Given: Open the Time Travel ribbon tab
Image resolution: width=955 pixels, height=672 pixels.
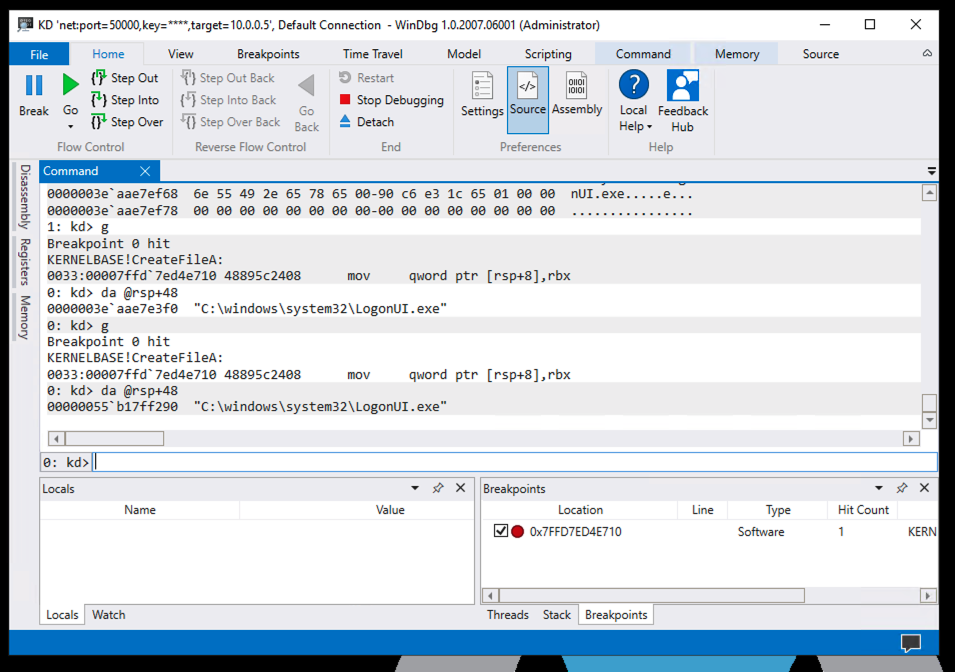Looking at the screenshot, I should pos(372,54).
